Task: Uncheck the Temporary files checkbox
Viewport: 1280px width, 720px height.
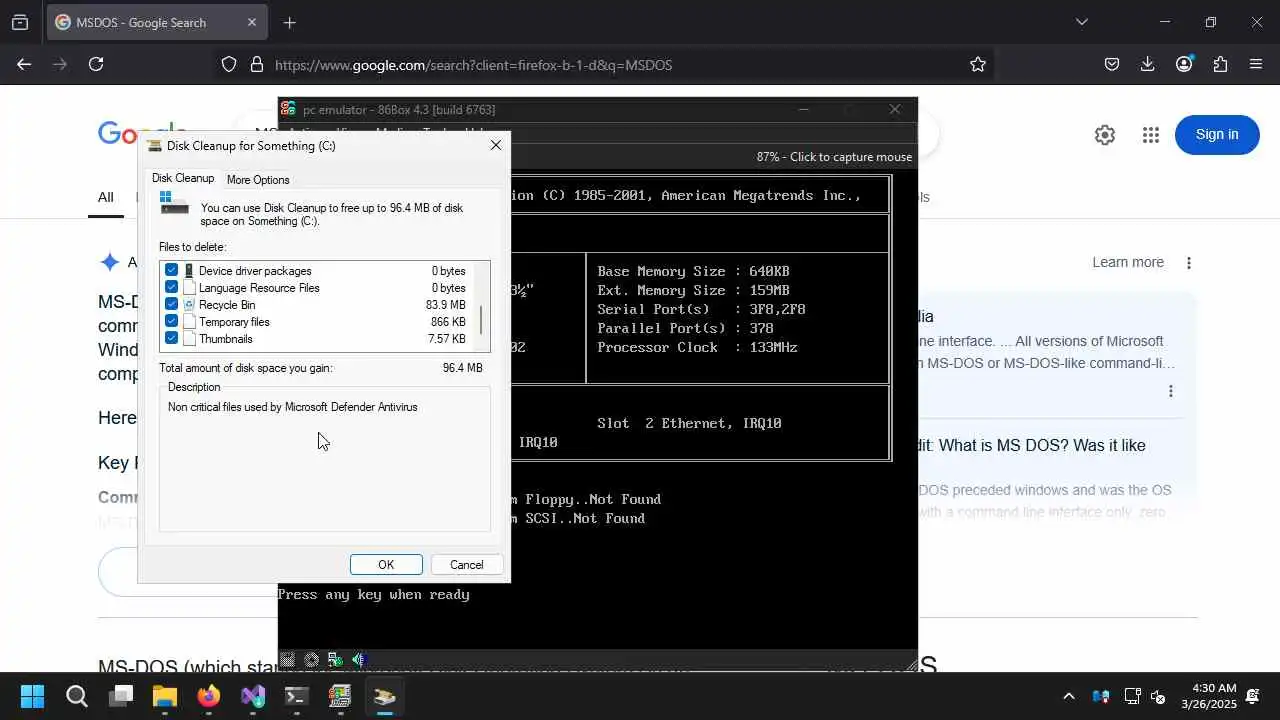Action: click(171, 322)
